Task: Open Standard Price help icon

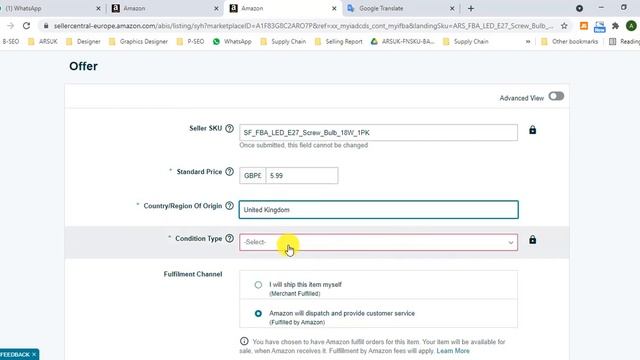Action: point(229,171)
